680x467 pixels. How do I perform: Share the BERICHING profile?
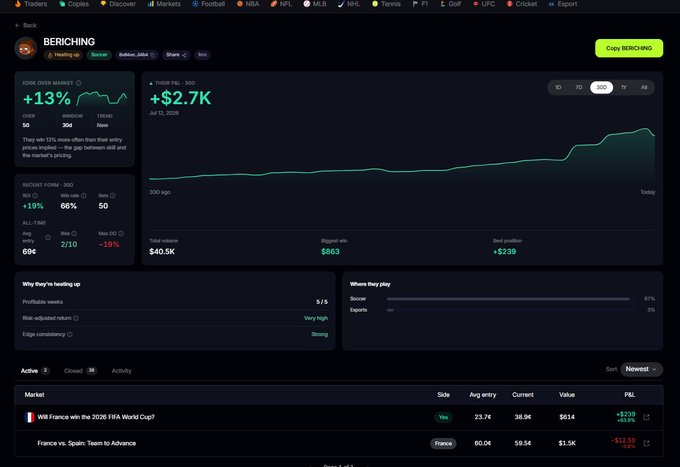pos(176,55)
